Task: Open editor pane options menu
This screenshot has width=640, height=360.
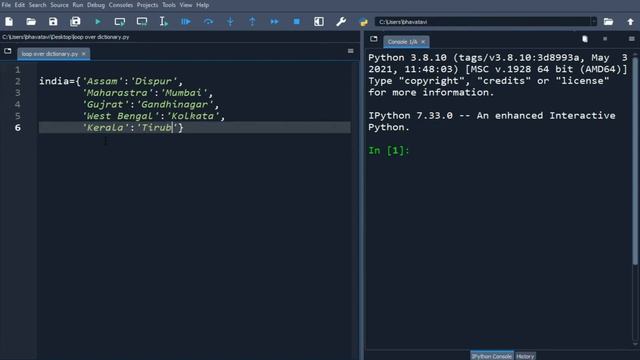Action: [x=351, y=51]
